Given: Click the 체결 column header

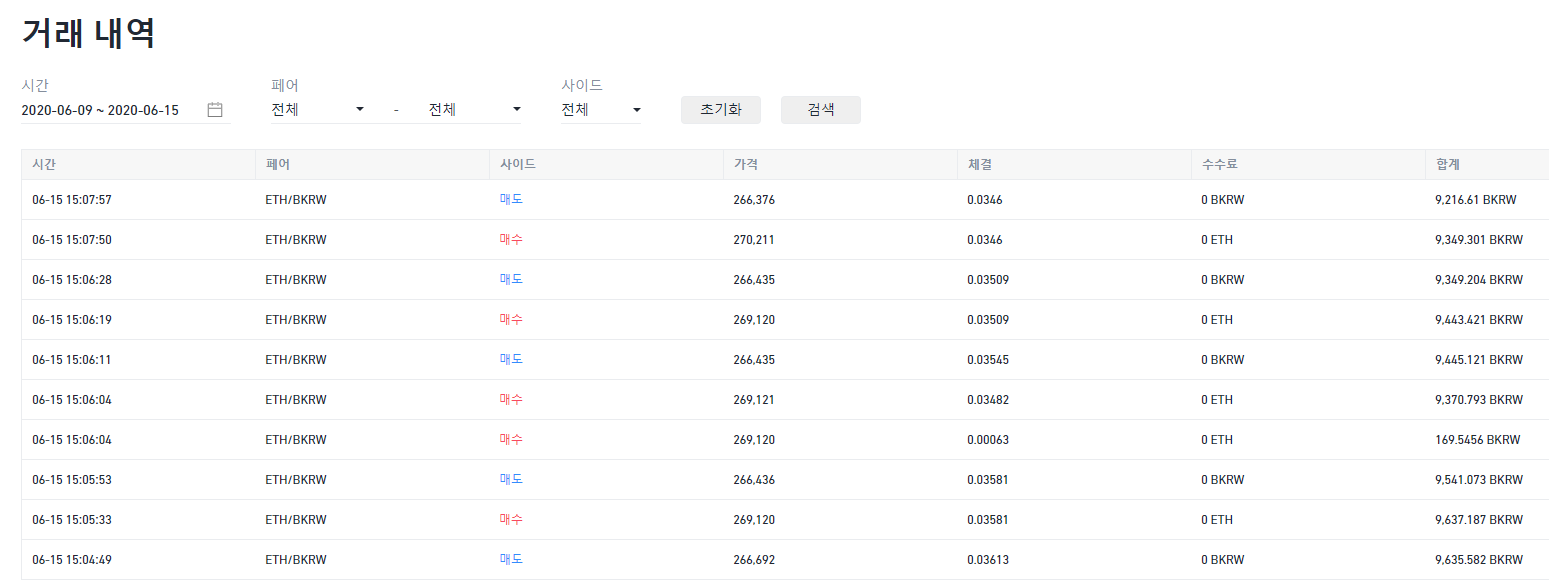Looking at the screenshot, I should (980, 165).
